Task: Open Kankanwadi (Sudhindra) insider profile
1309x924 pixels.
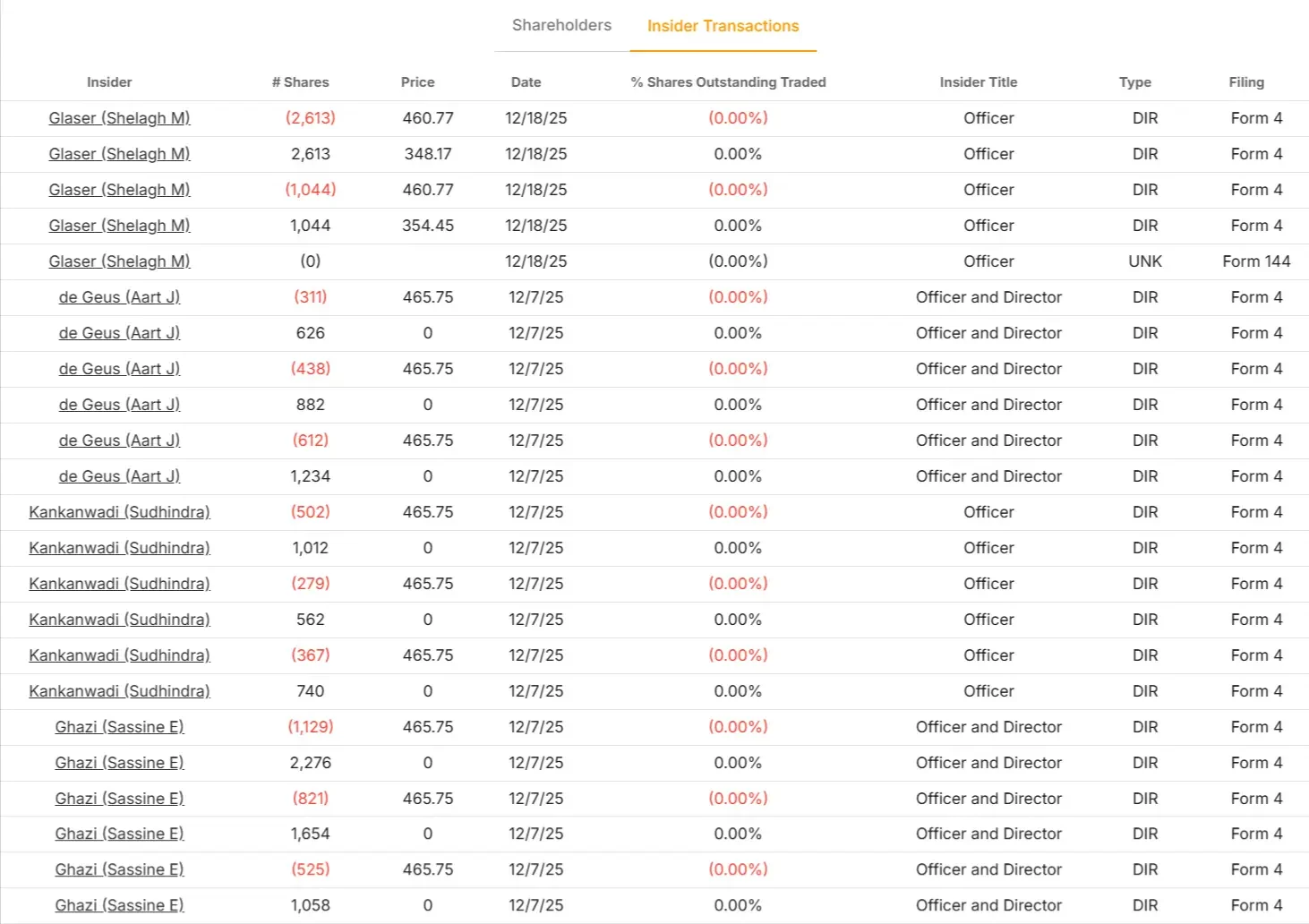Action: (x=119, y=511)
